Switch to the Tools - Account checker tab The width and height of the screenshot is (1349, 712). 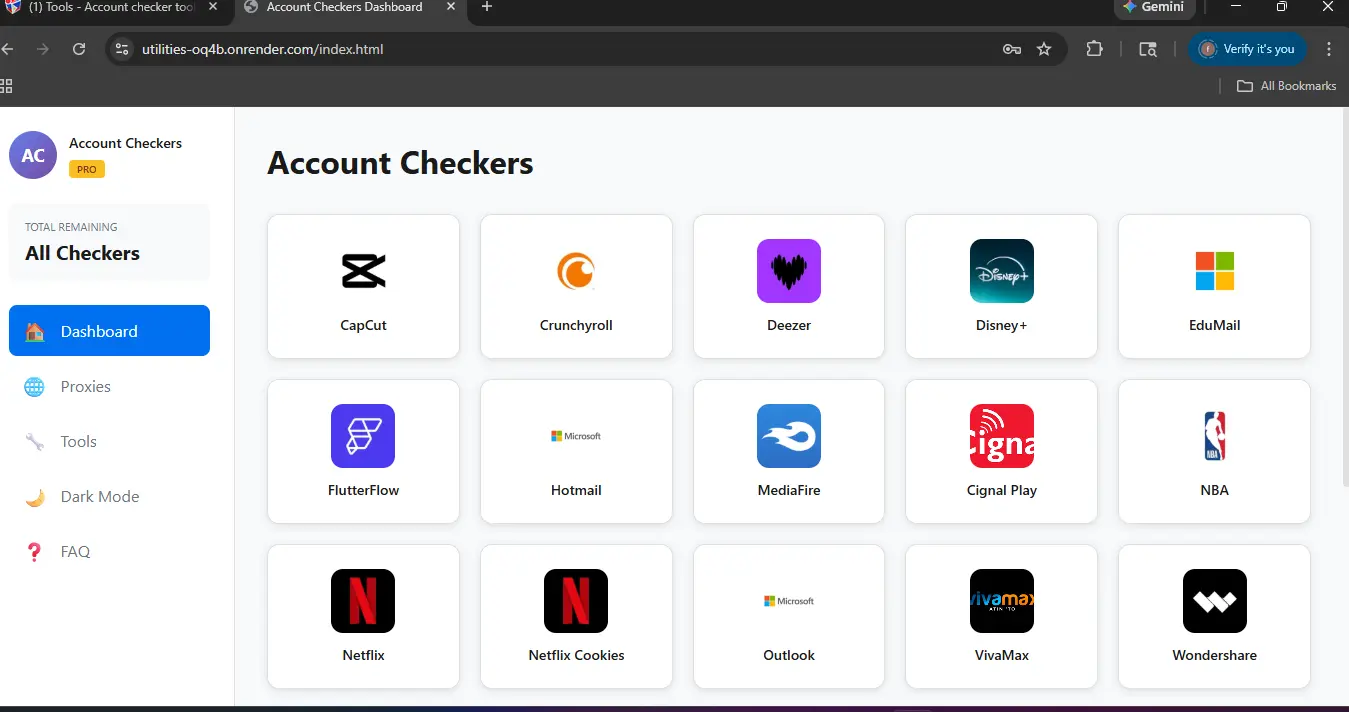(110, 7)
